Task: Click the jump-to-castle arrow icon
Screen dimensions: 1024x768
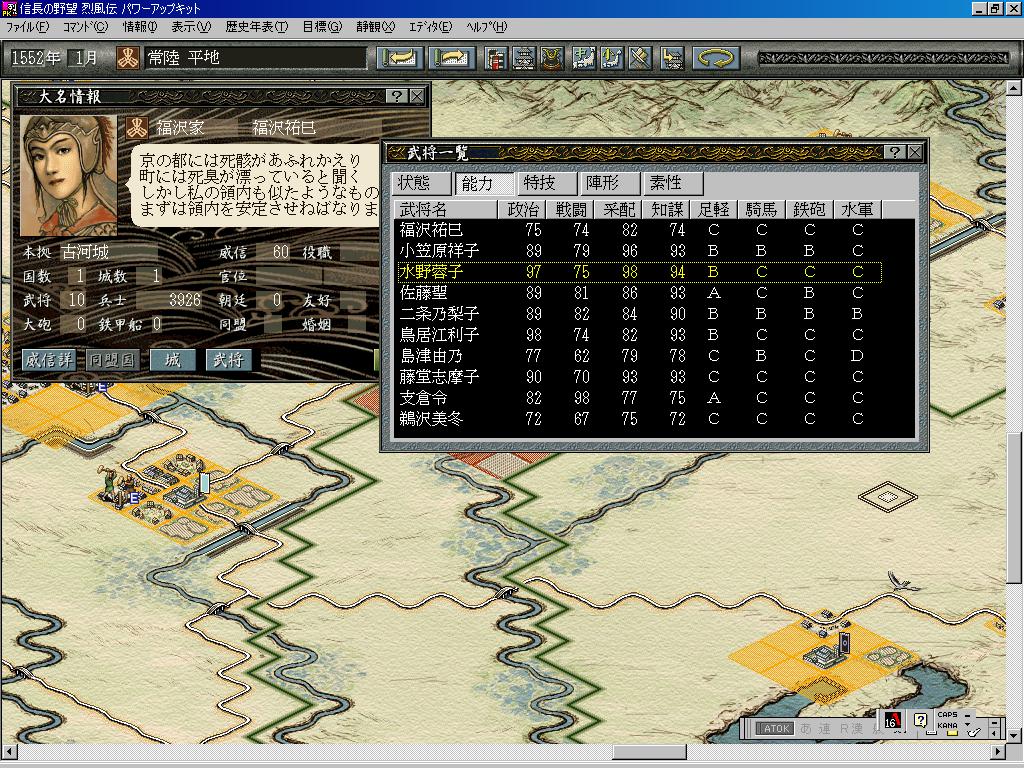Action: pyautogui.click(x=672, y=58)
